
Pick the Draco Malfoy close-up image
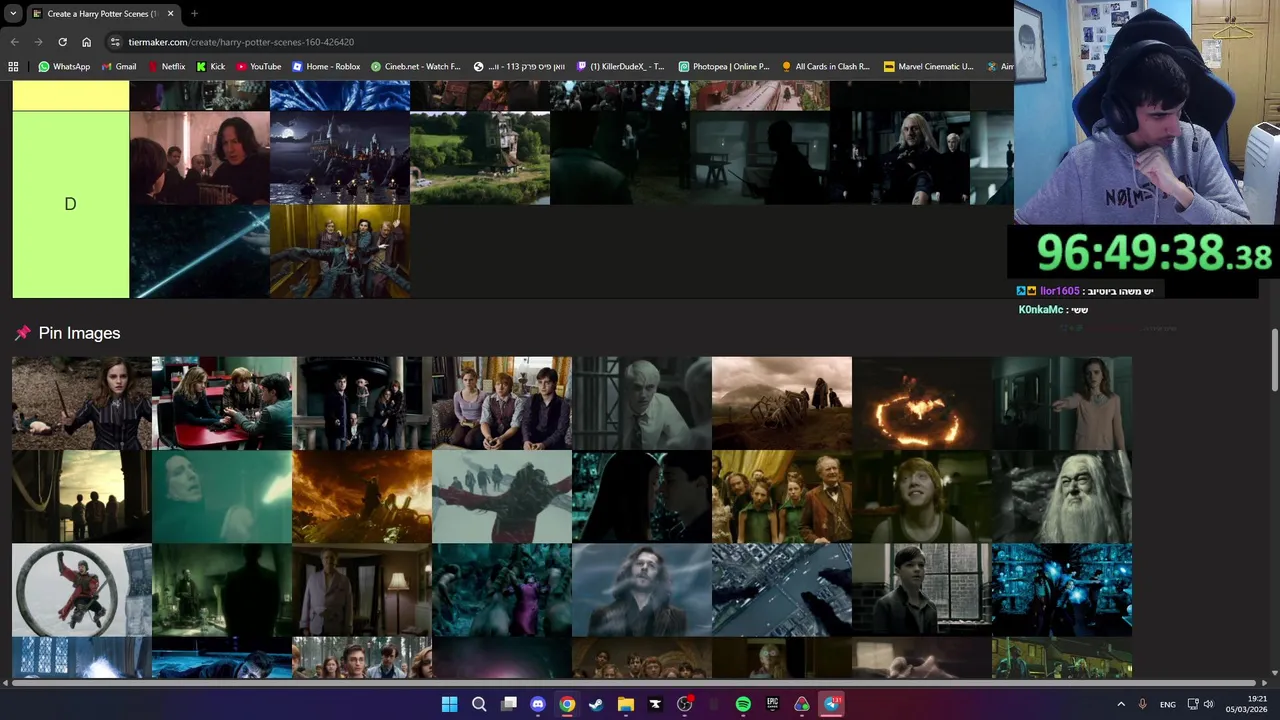[642, 403]
